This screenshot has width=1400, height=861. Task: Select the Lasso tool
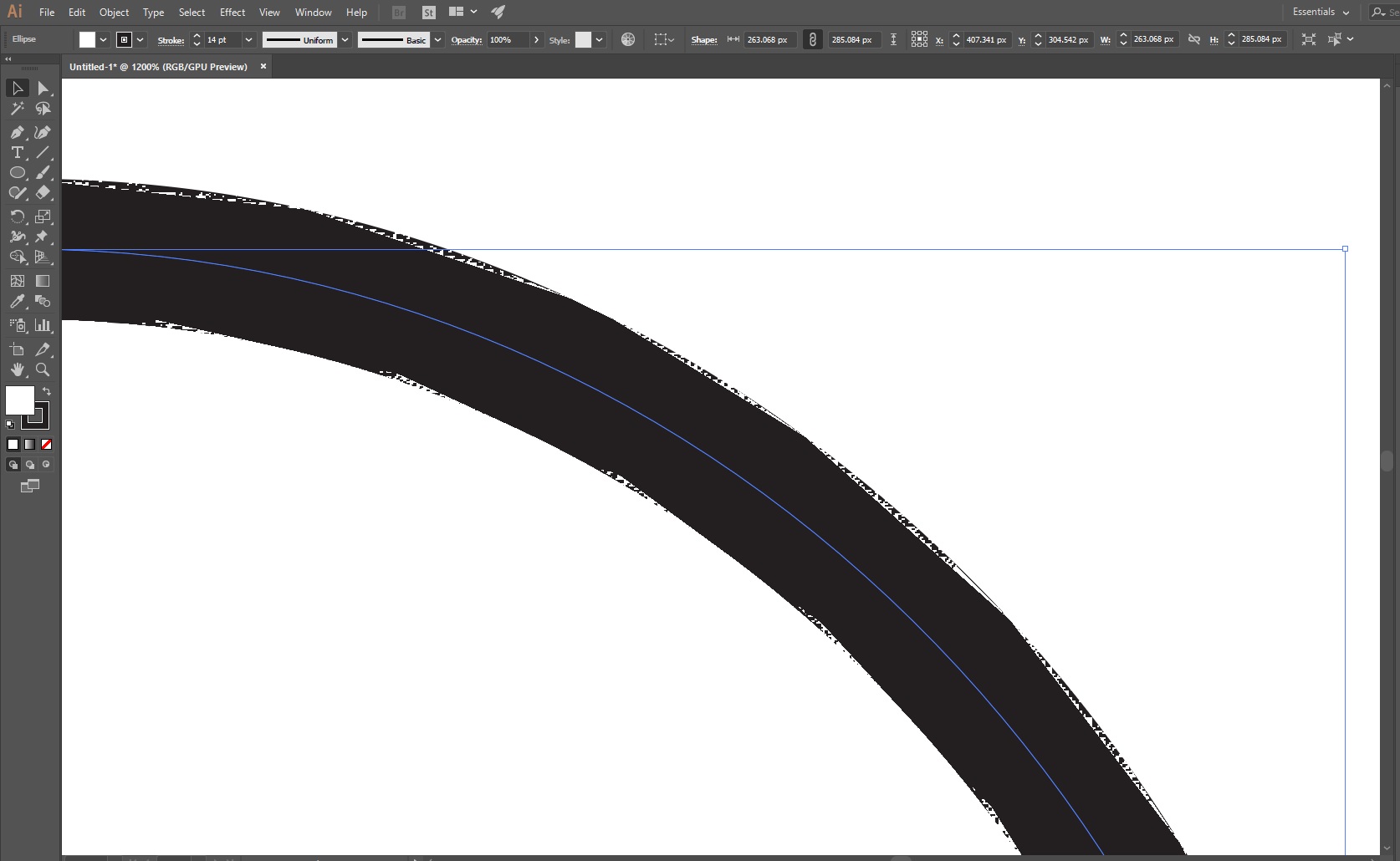click(43, 109)
